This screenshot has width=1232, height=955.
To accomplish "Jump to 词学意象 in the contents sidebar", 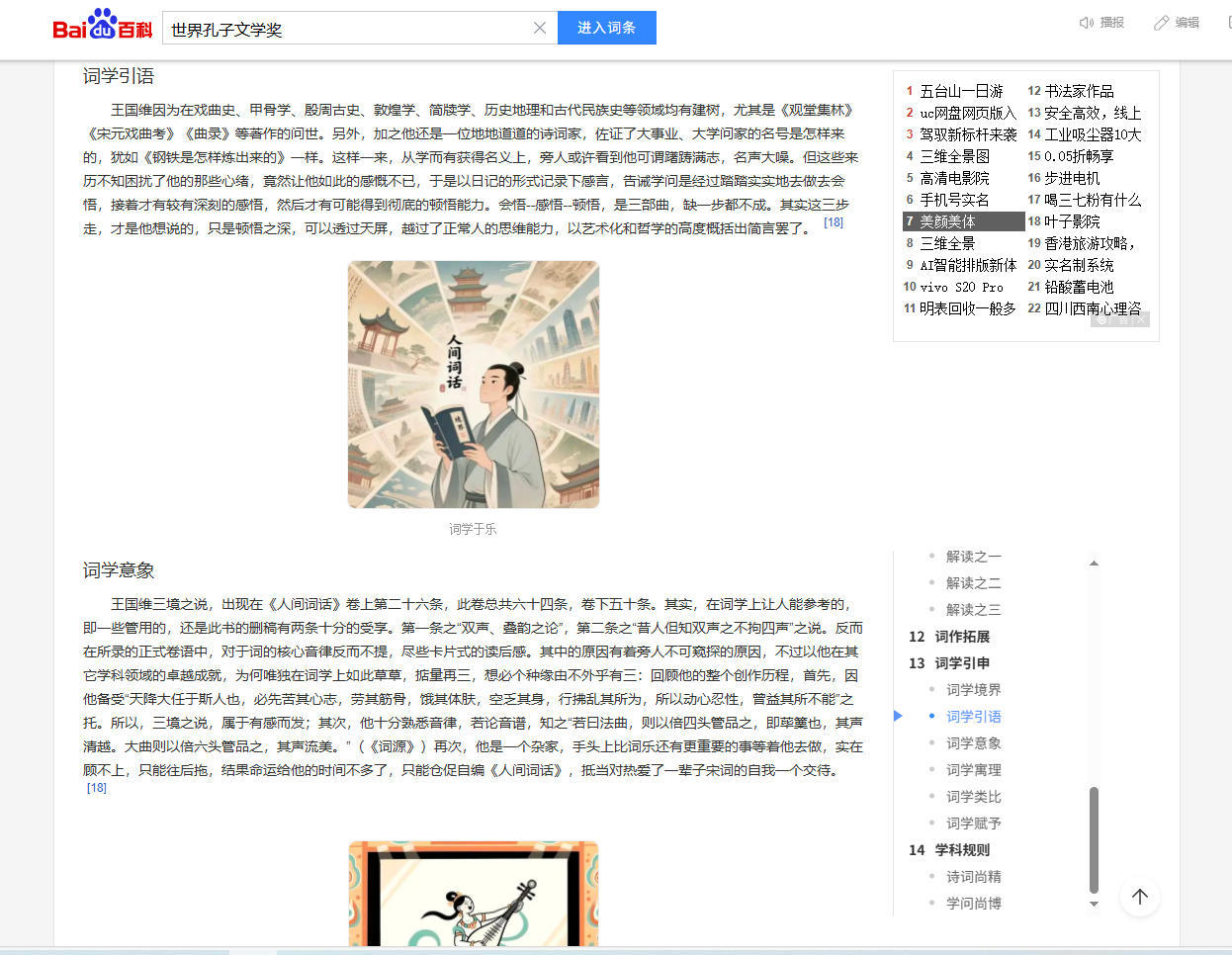I will [x=973, y=743].
